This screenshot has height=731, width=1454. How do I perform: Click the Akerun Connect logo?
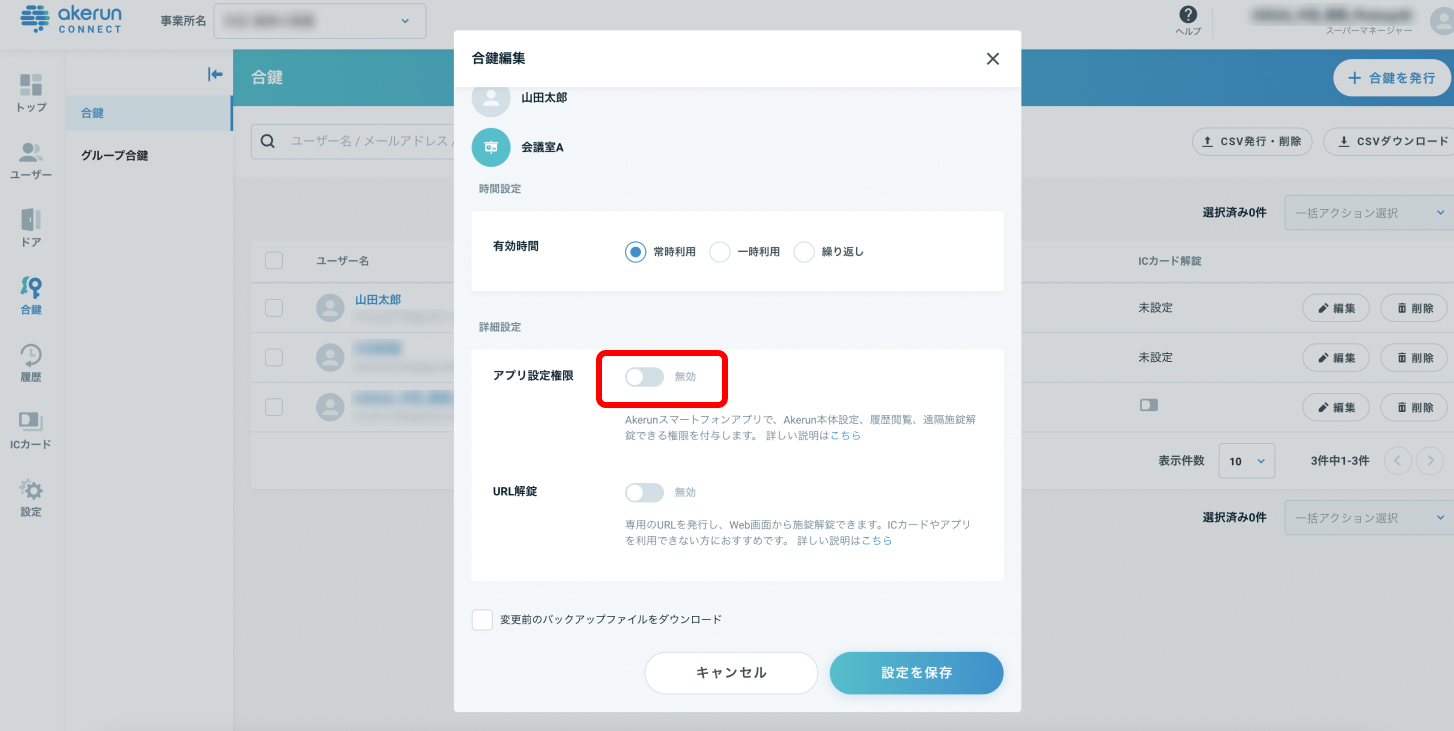click(x=71, y=19)
